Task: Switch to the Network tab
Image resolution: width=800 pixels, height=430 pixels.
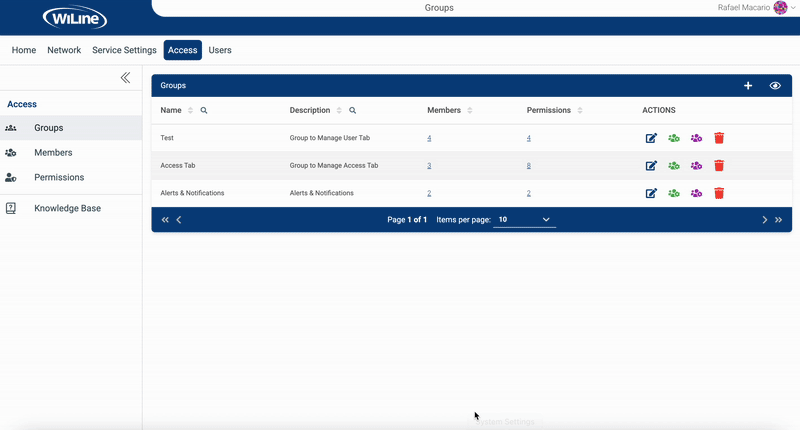Action: point(64,50)
